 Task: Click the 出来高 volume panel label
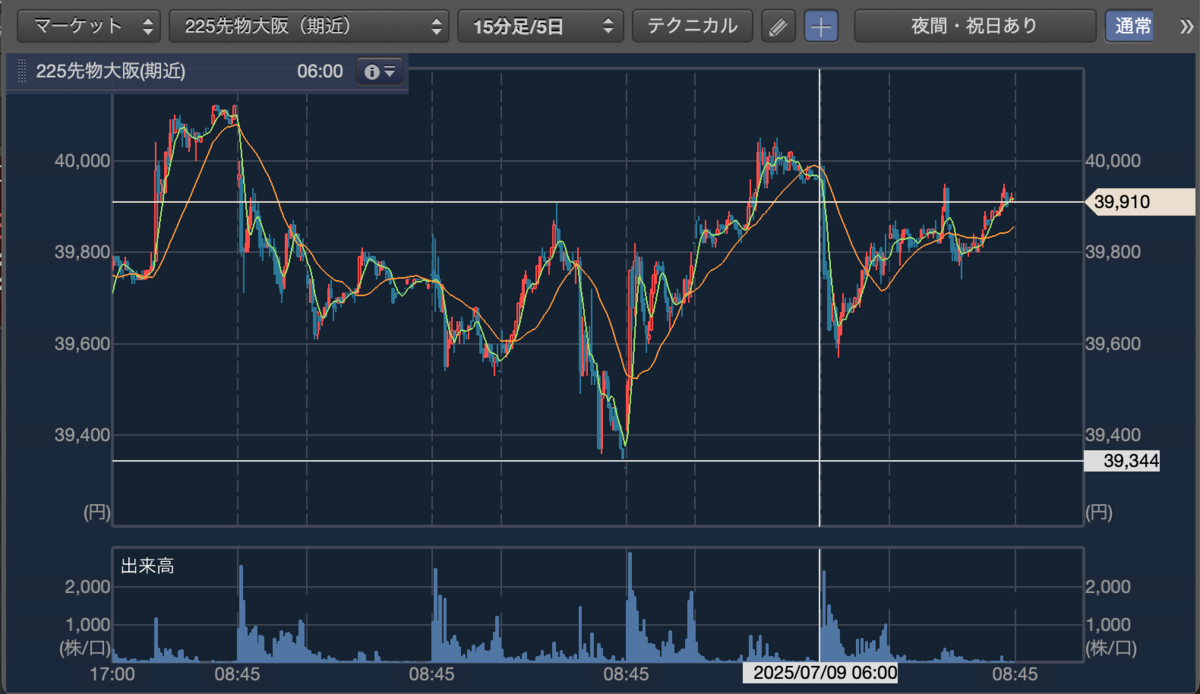[147, 566]
